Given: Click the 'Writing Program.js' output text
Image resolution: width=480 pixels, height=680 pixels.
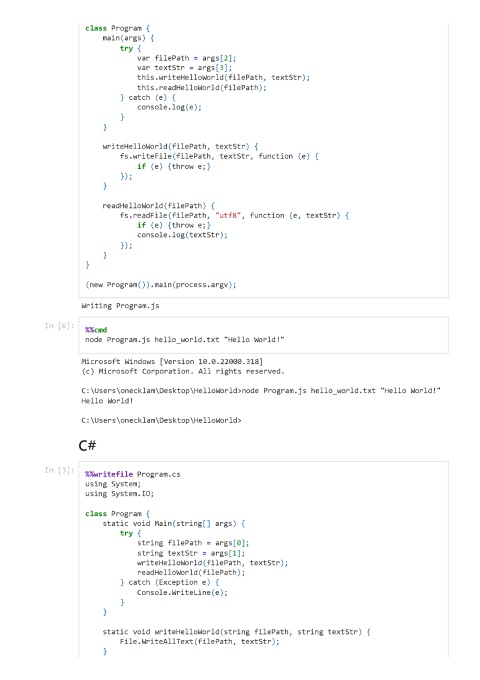Looking at the screenshot, I should [x=120, y=306].
